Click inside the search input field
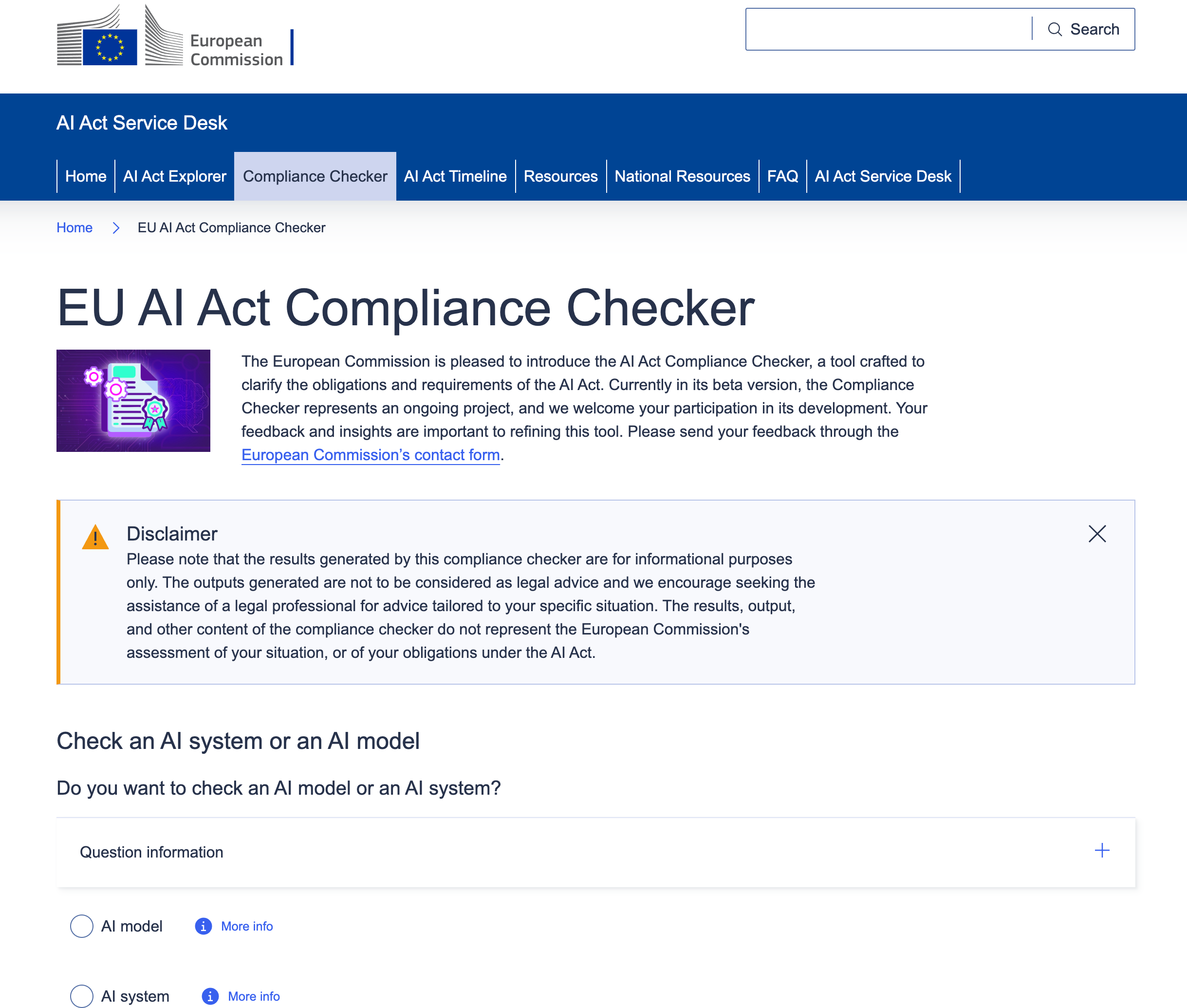The width and height of the screenshot is (1187, 1008). pyautogui.click(x=888, y=29)
